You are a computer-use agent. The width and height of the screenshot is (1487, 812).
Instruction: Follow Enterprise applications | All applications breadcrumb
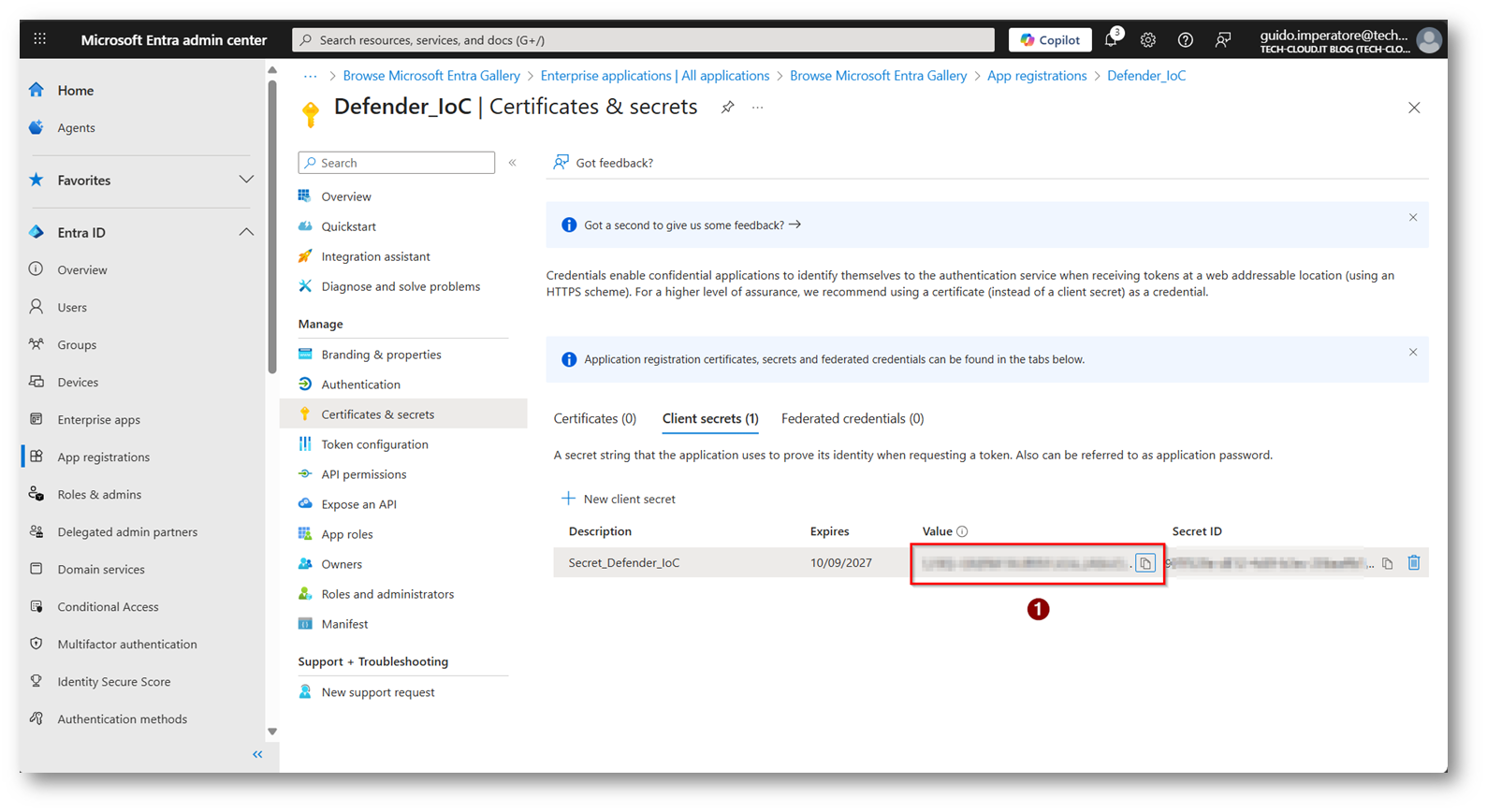coord(655,76)
